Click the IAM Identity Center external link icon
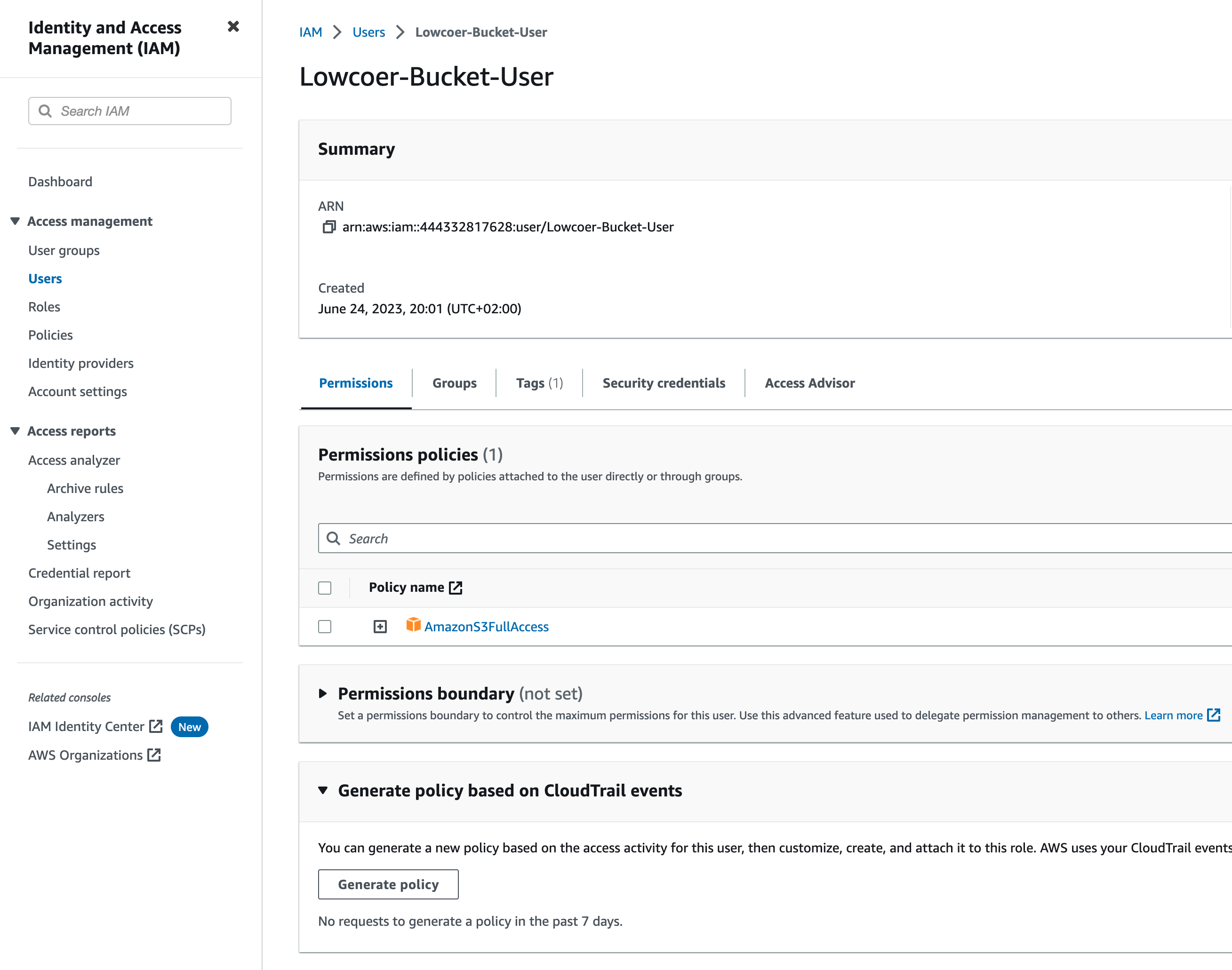The width and height of the screenshot is (1232, 970). [x=156, y=726]
